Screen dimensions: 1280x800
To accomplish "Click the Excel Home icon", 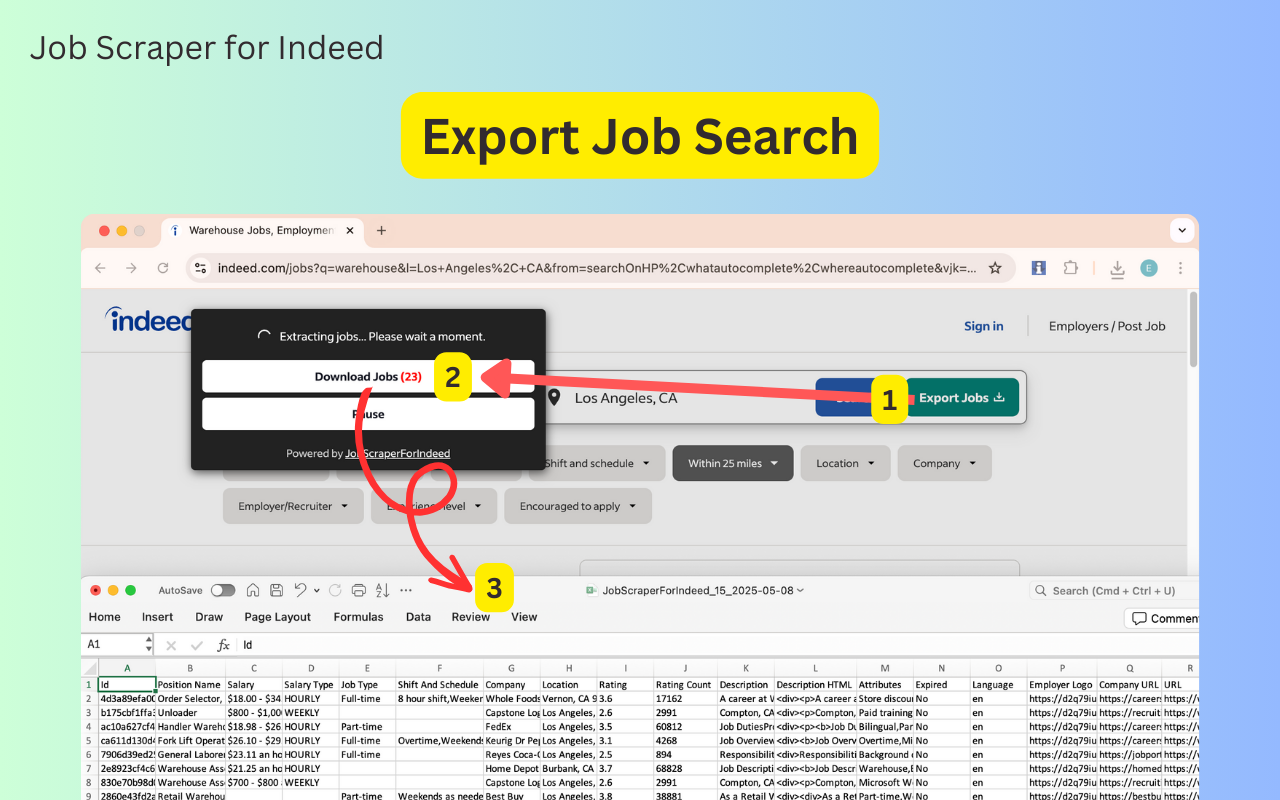I will 254,590.
